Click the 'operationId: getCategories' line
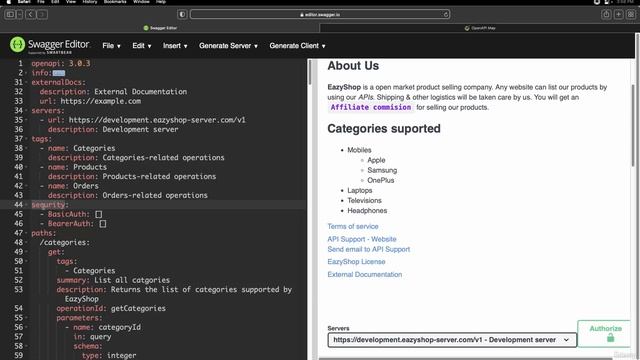The height and width of the screenshot is (360, 640). (111, 309)
